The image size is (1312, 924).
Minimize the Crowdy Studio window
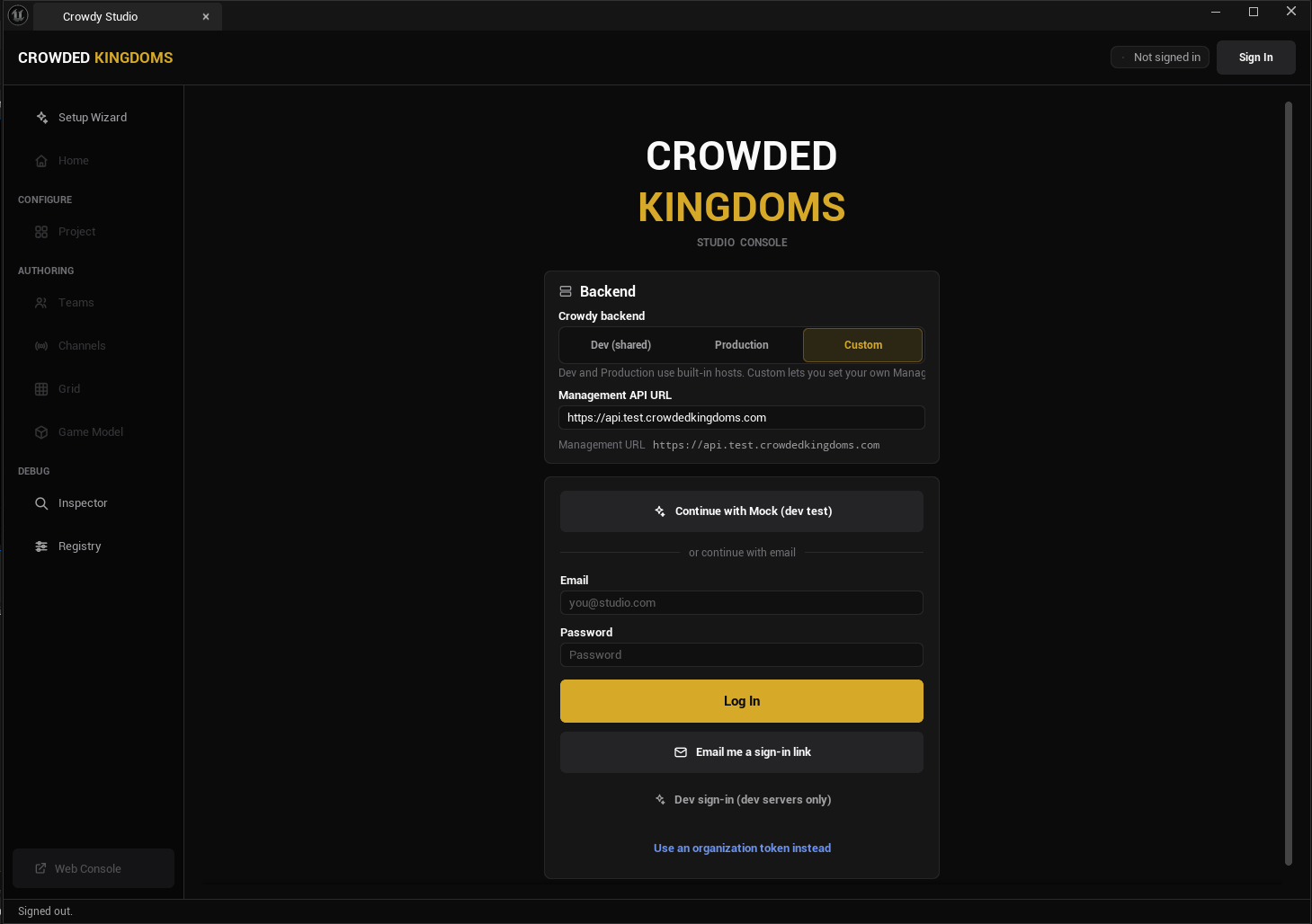1216,12
